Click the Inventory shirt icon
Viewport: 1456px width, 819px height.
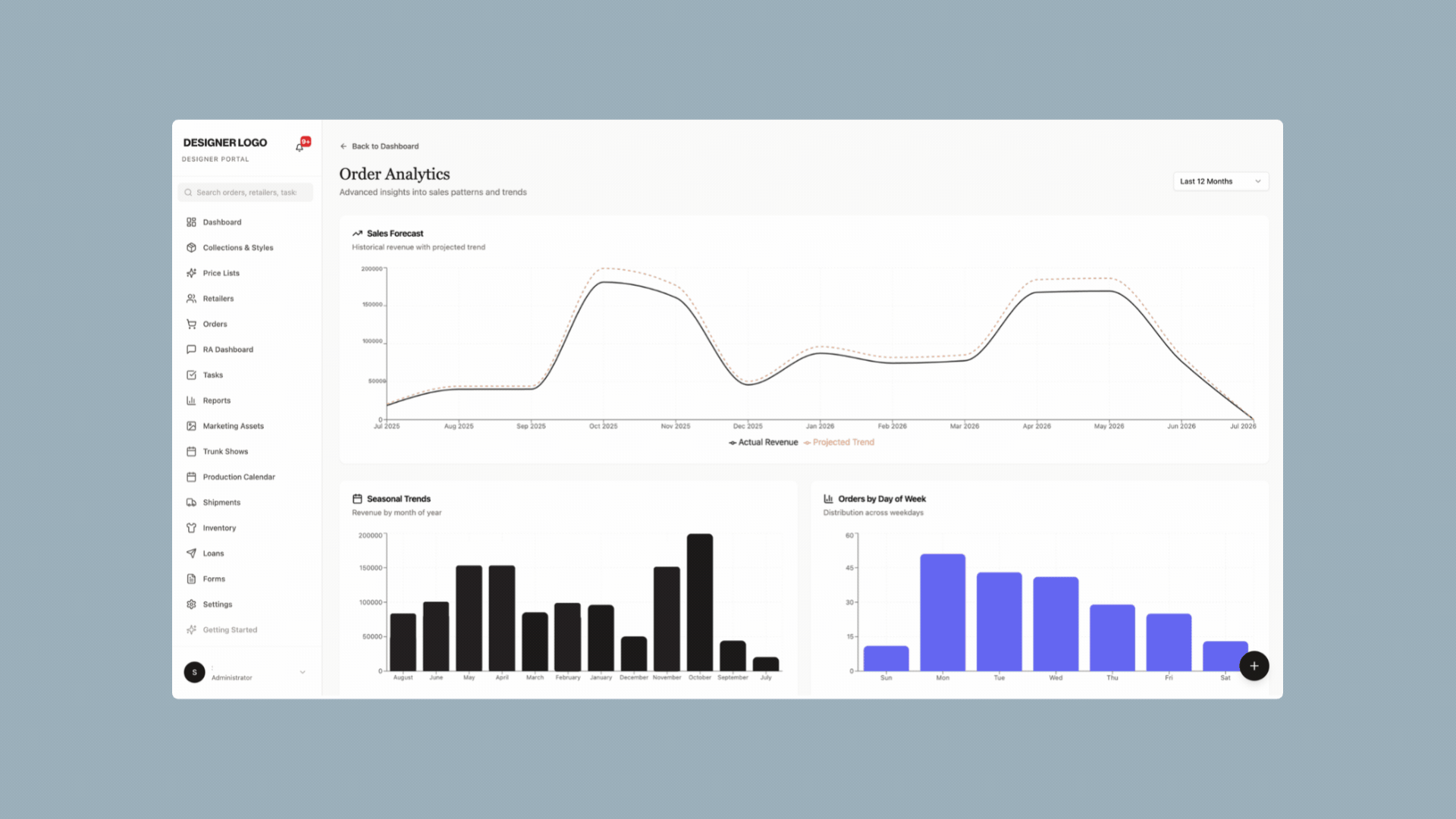pyautogui.click(x=191, y=528)
